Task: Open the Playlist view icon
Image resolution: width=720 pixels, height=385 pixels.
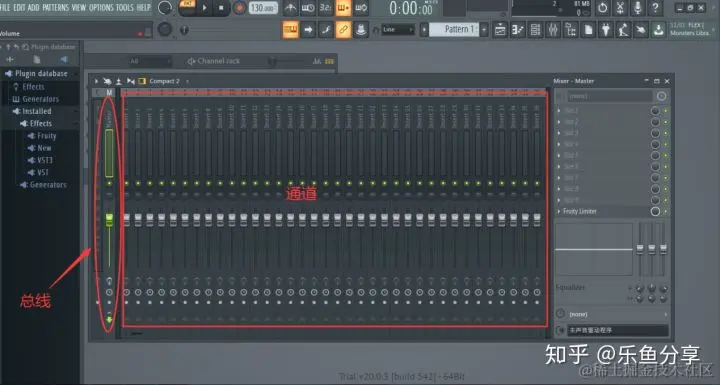Action: pos(500,30)
